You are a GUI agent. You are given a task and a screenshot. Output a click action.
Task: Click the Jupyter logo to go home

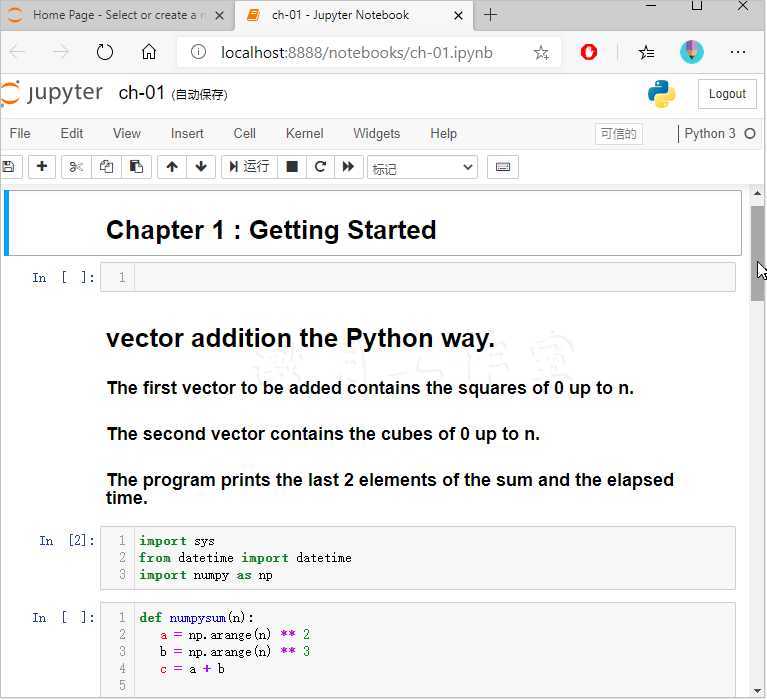pos(52,92)
